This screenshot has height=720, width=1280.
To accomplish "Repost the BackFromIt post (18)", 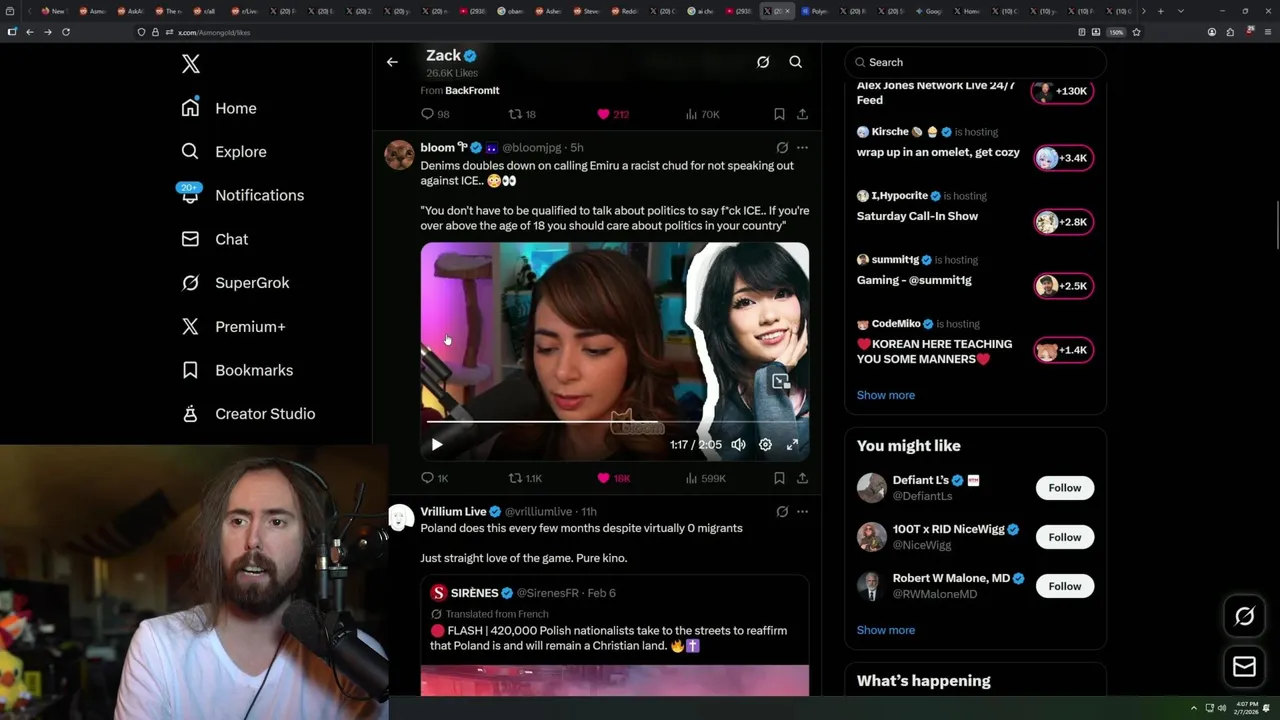I will (522, 114).
